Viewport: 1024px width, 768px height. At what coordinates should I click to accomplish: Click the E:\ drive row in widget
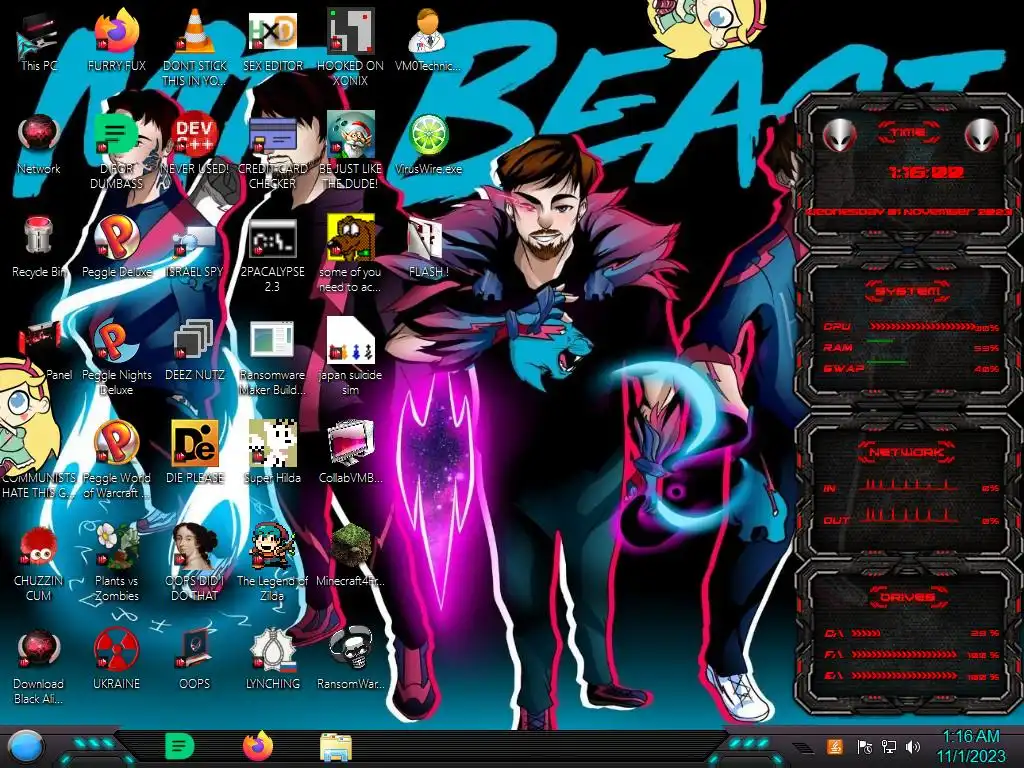tap(912, 676)
